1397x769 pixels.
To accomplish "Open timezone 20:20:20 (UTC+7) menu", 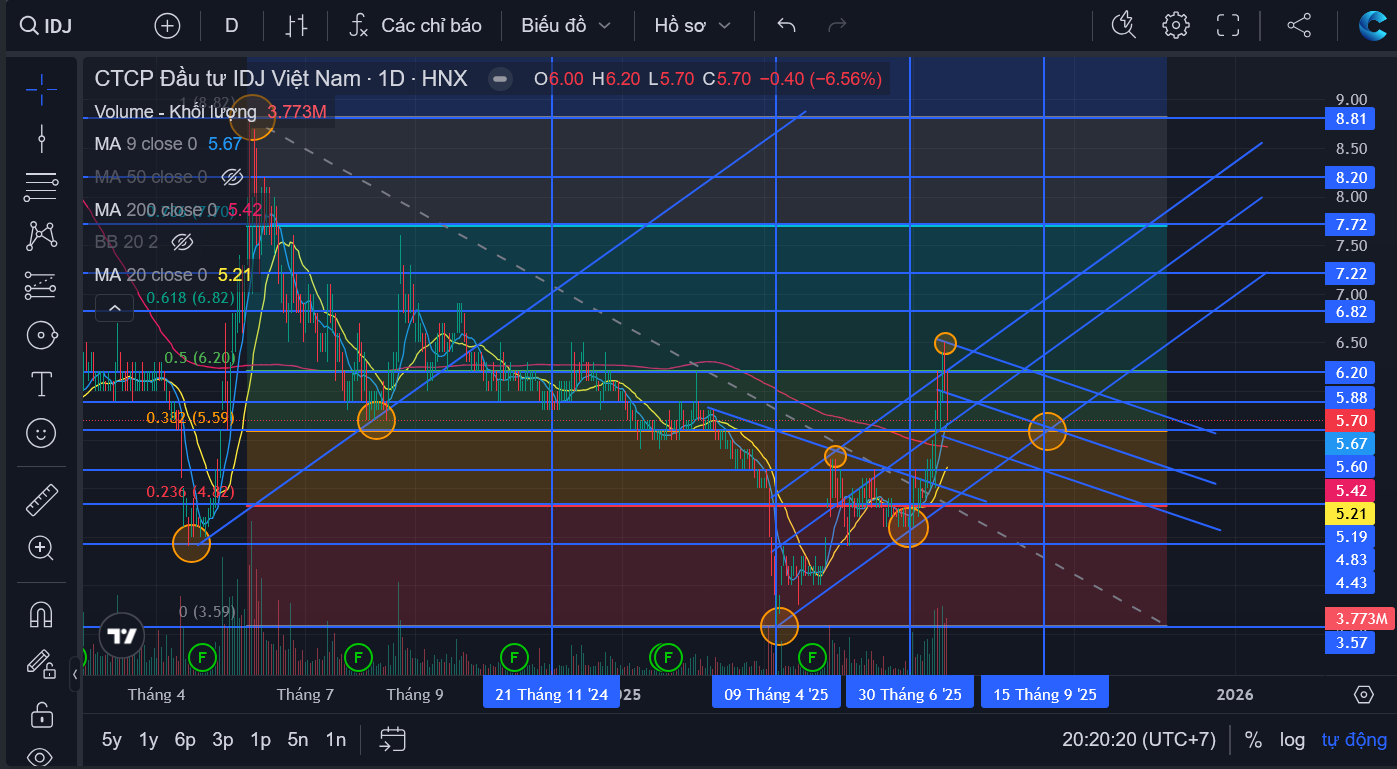I will (1139, 740).
